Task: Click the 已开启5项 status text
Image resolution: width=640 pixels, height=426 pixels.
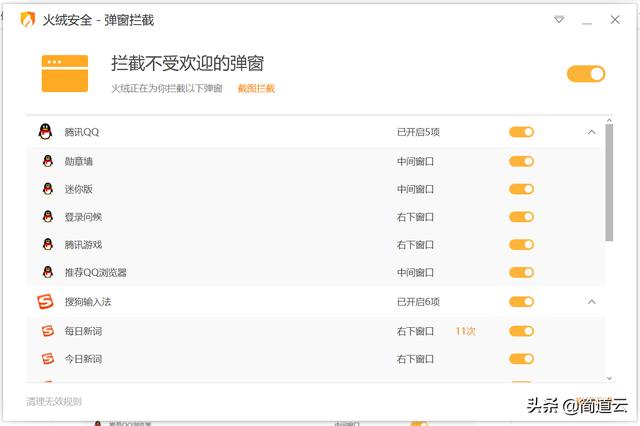Action: point(418,132)
